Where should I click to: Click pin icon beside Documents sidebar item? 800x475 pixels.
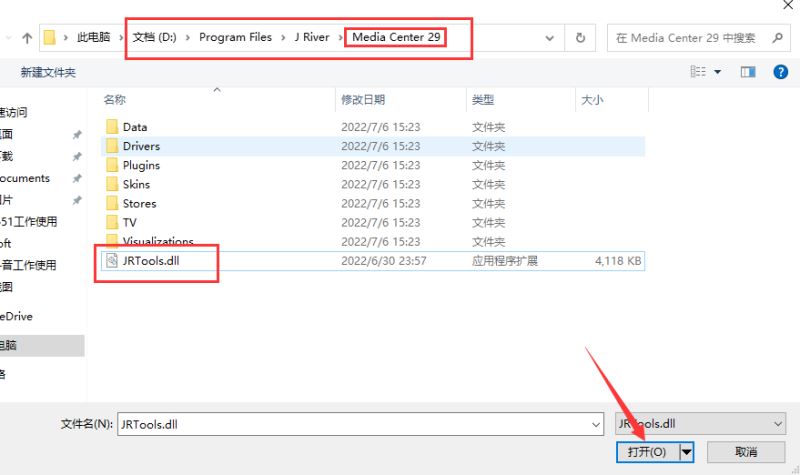(77, 179)
